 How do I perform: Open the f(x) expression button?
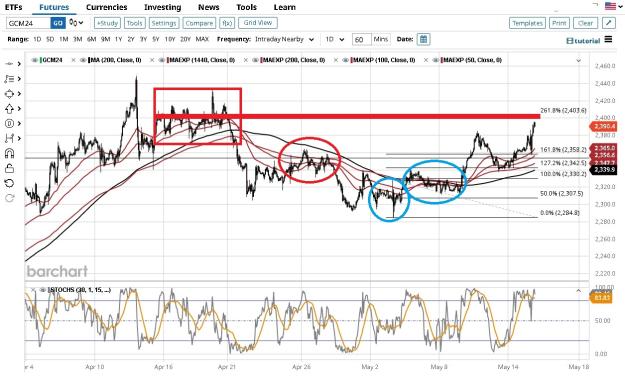[x=227, y=23]
